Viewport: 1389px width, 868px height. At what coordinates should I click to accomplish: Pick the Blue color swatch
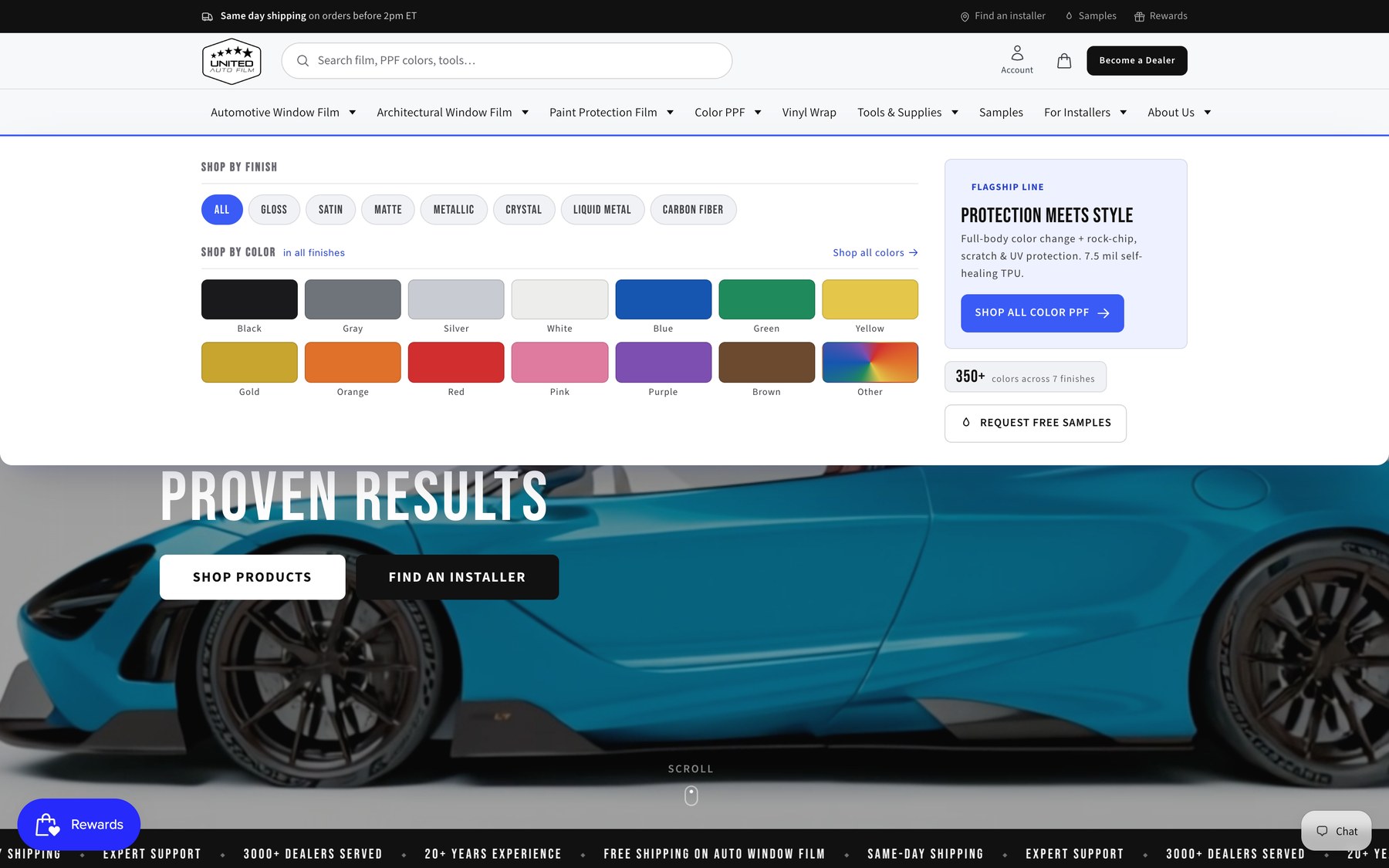pyautogui.click(x=663, y=299)
